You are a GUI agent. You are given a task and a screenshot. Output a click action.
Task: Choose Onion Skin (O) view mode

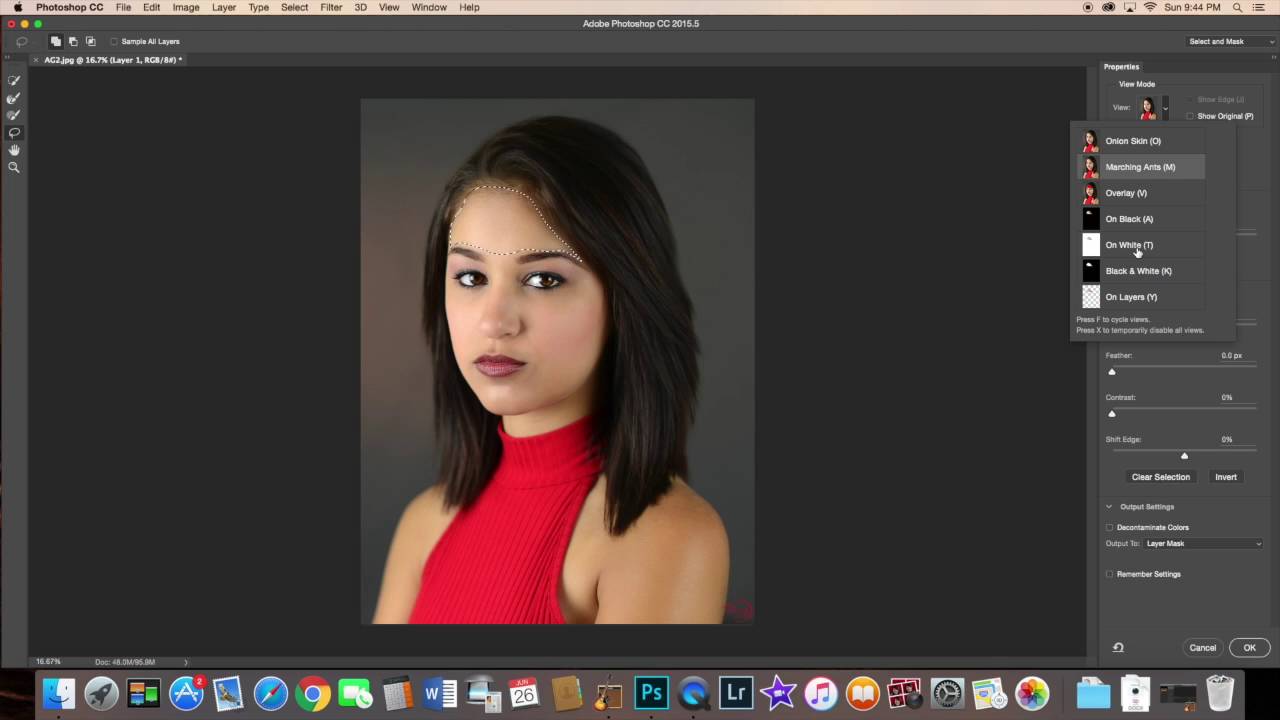coord(1141,141)
